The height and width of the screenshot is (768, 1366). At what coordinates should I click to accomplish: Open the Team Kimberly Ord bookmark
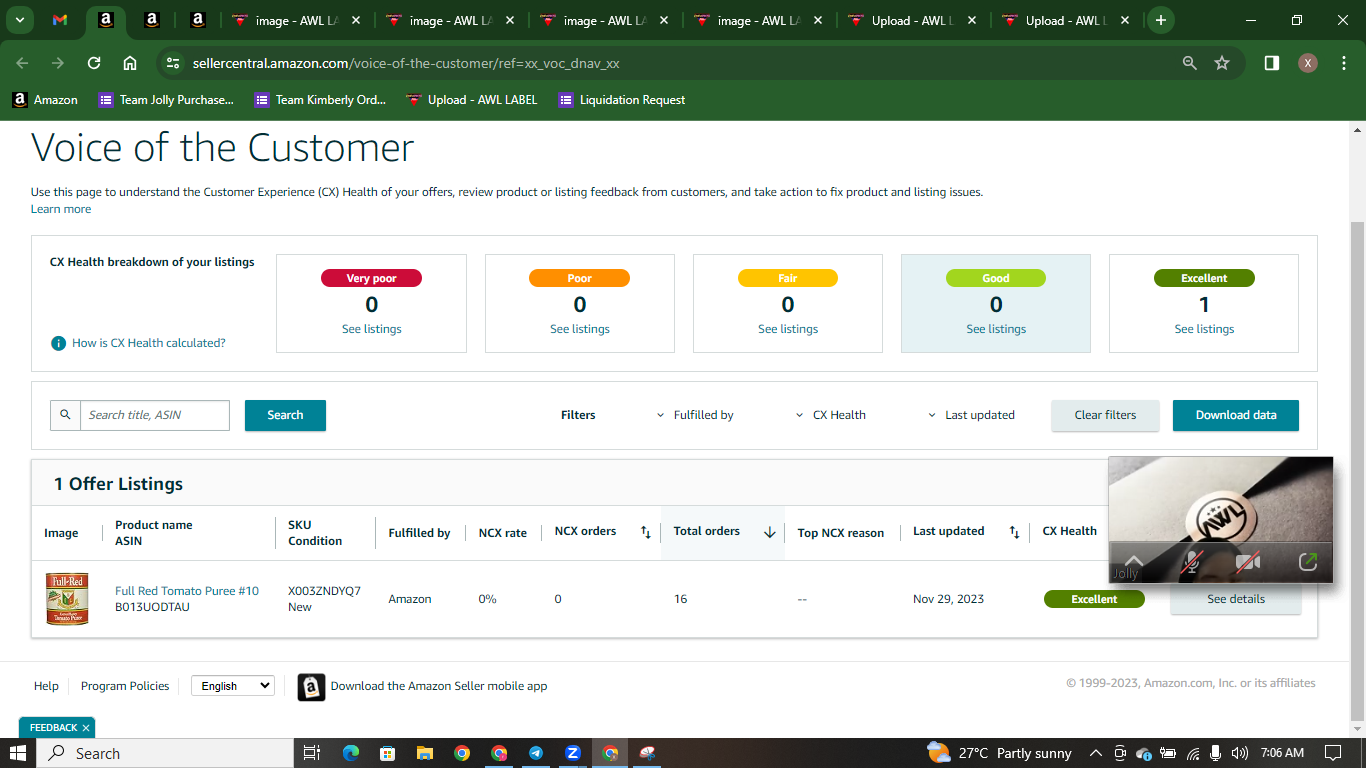(x=320, y=100)
